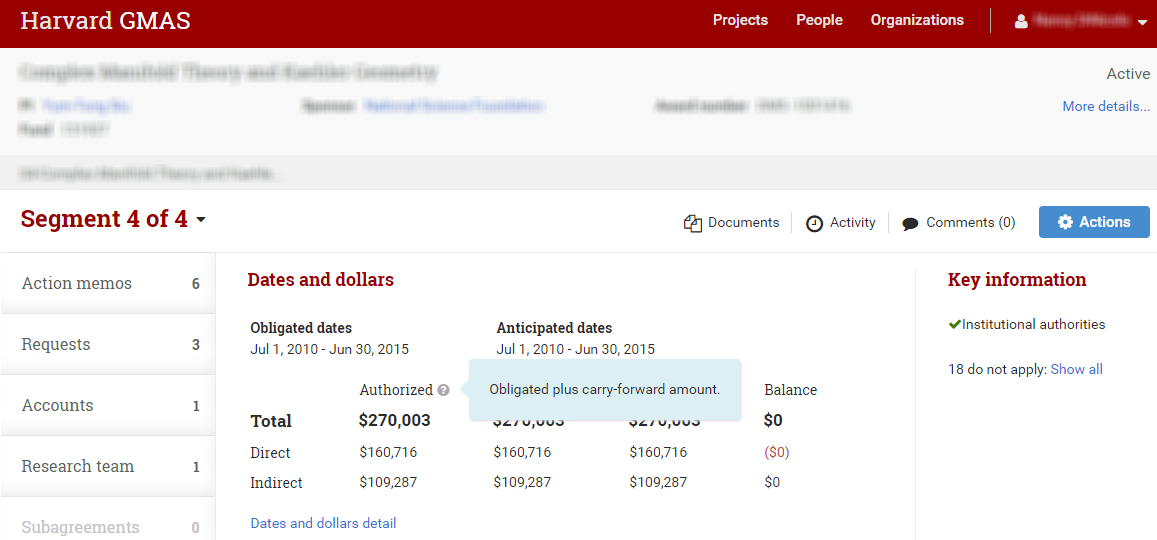Select the Action memos sidebar tab
The image size is (1157, 540).
click(x=108, y=283)
